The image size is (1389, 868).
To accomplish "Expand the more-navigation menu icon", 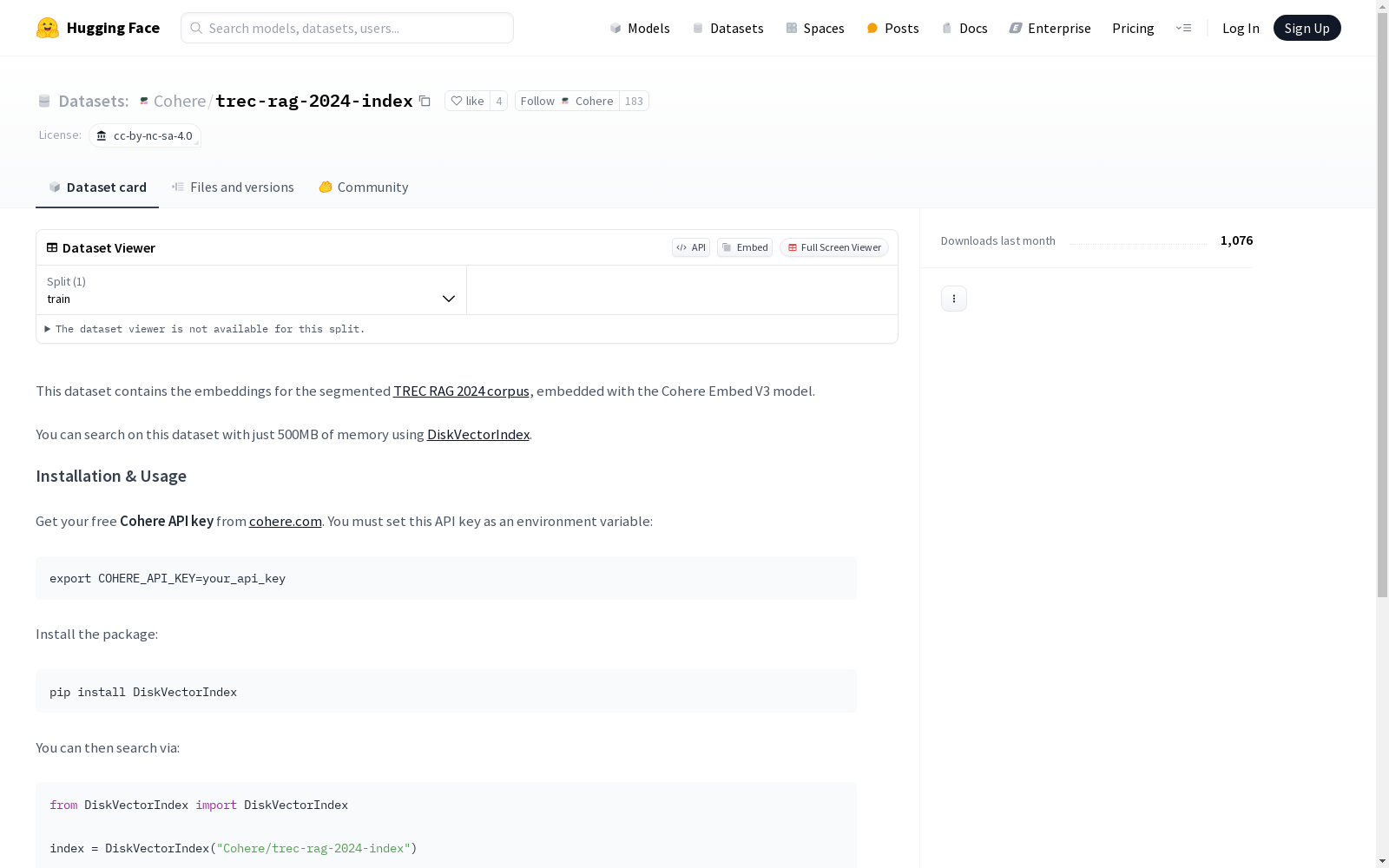I will [x=1183, y=28].
